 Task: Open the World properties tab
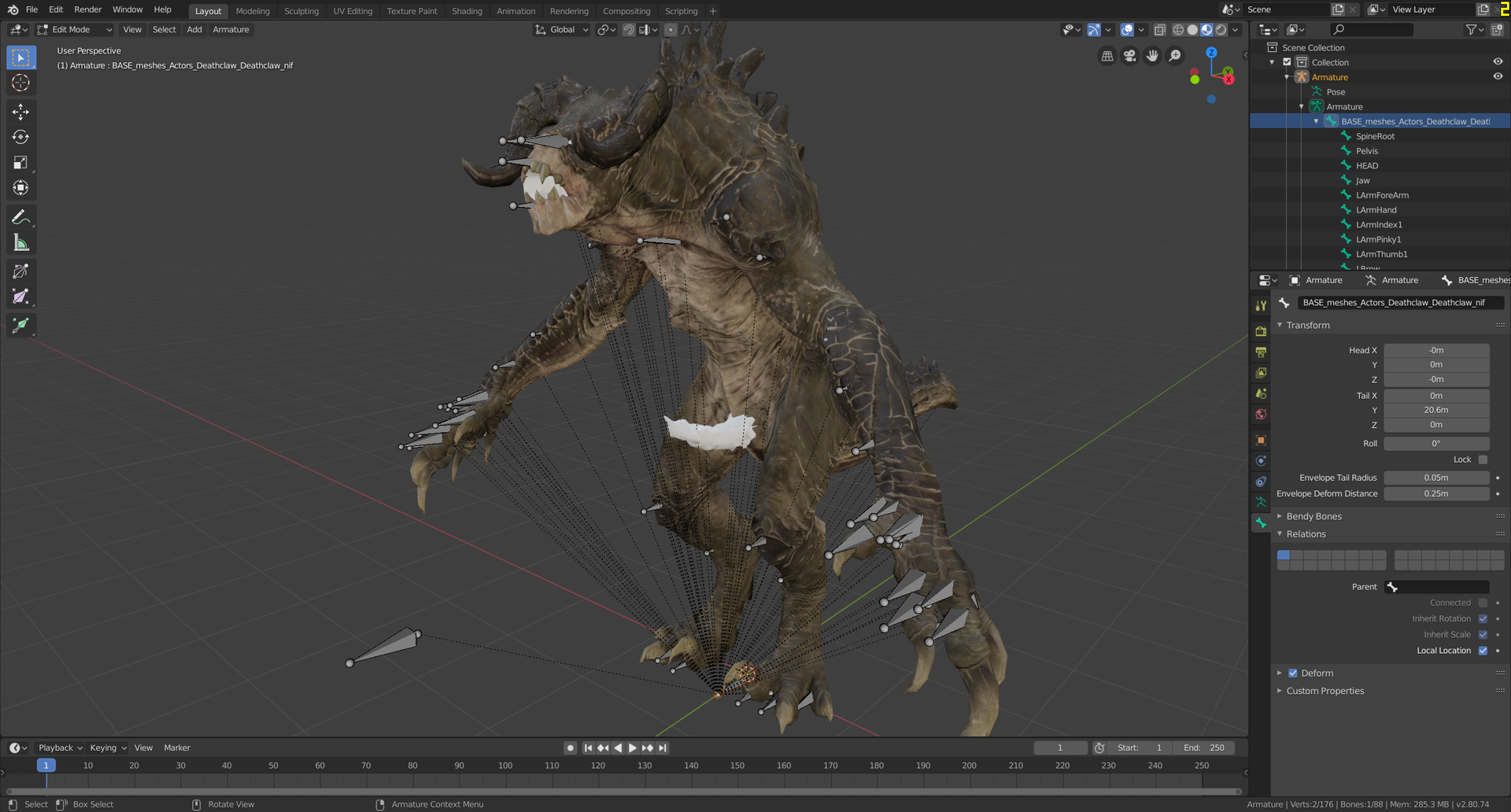click(x=1261, y=415)
